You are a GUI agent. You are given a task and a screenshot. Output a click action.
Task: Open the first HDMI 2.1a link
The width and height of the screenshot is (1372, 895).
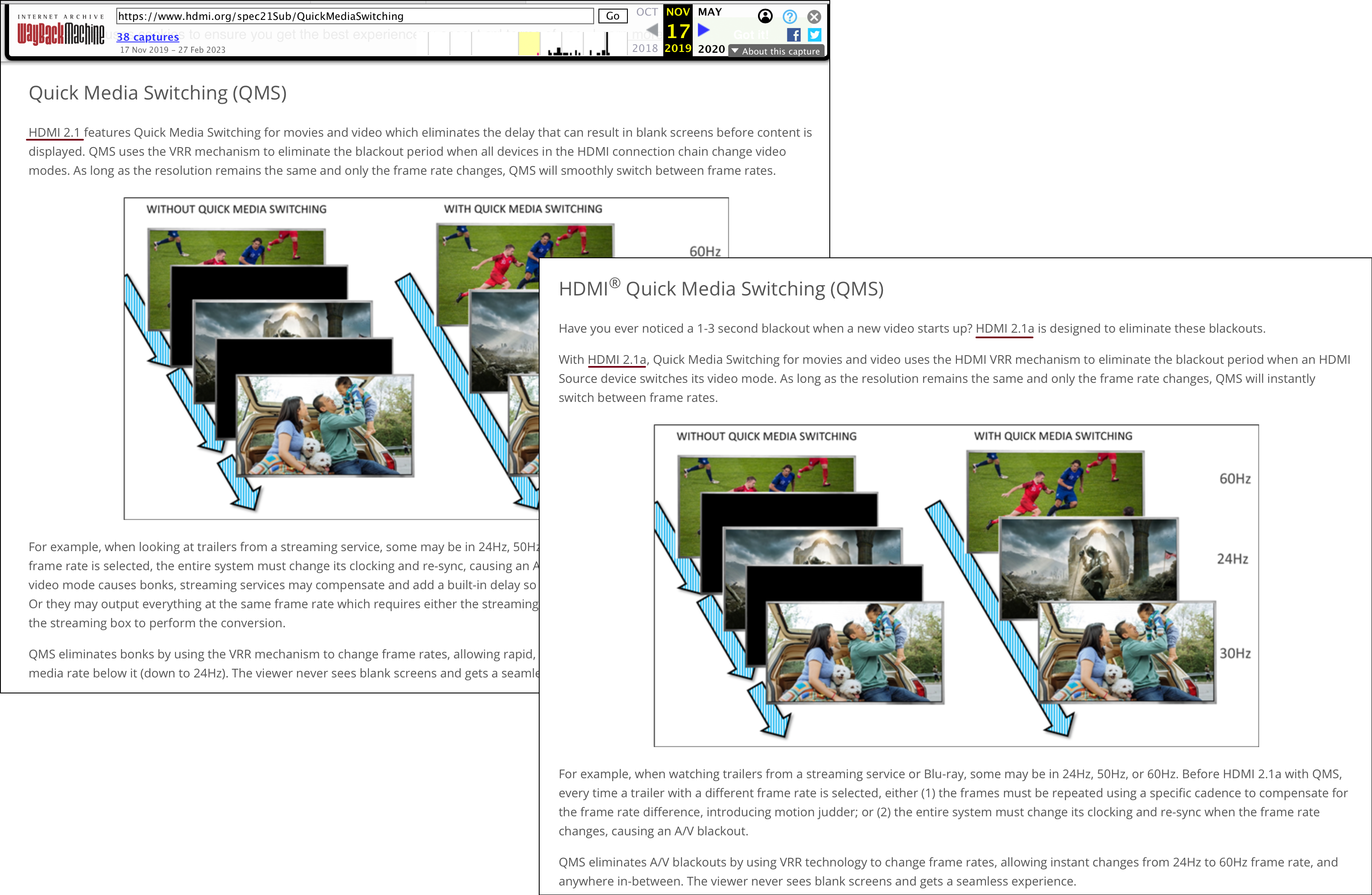pos(1004,329)
